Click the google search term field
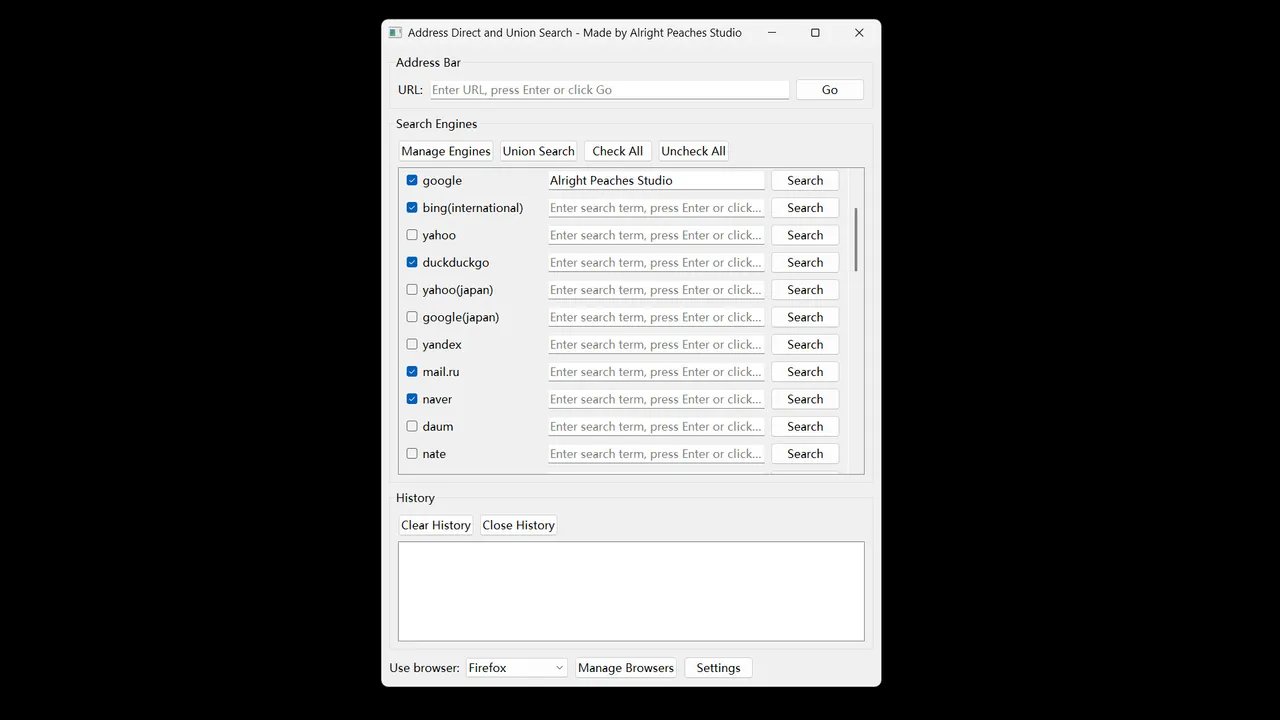The height and width of the screenshot is (720, 1280). tap(656, 181)
